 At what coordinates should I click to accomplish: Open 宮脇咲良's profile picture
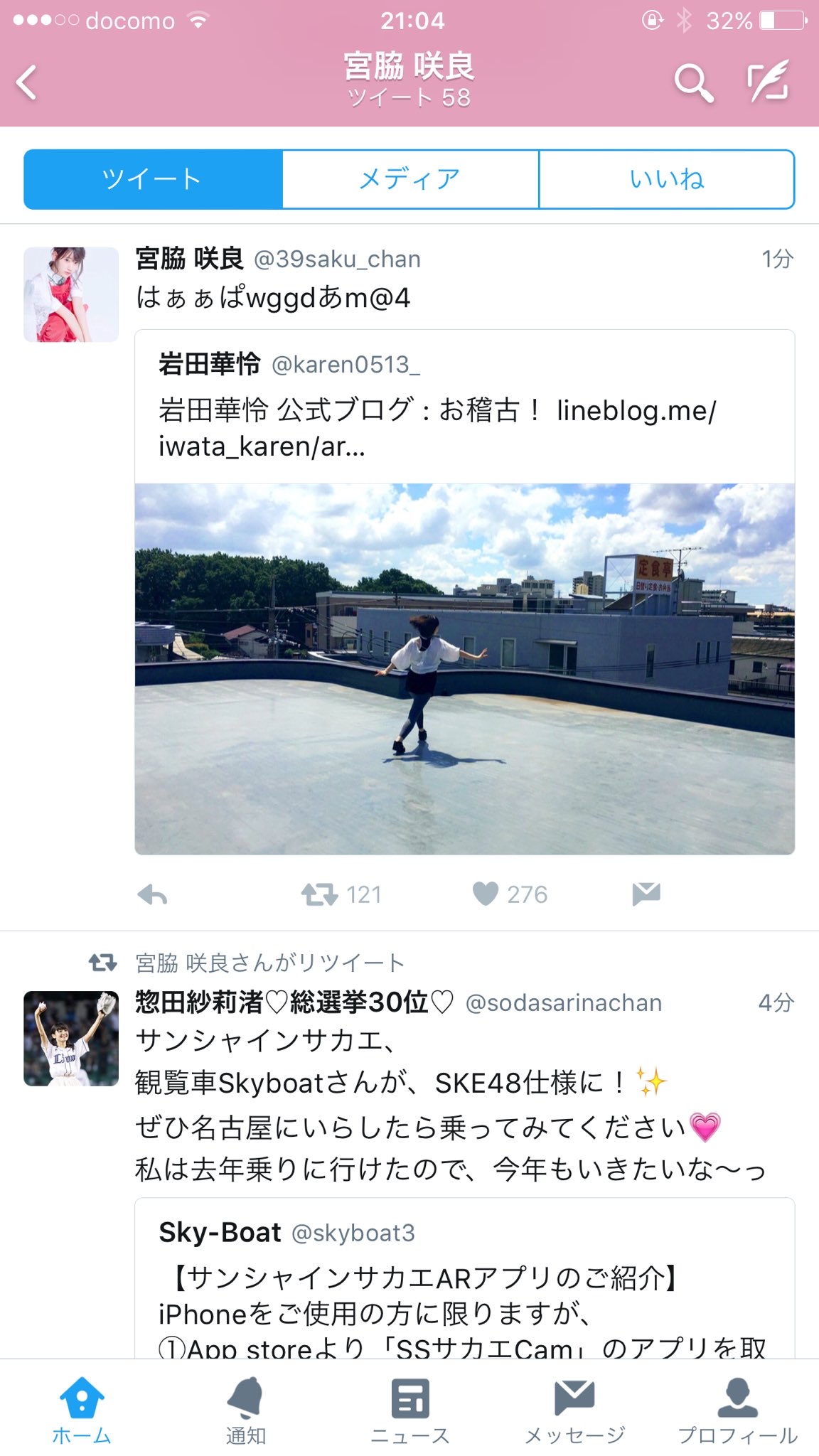click(x=71, y=294)
